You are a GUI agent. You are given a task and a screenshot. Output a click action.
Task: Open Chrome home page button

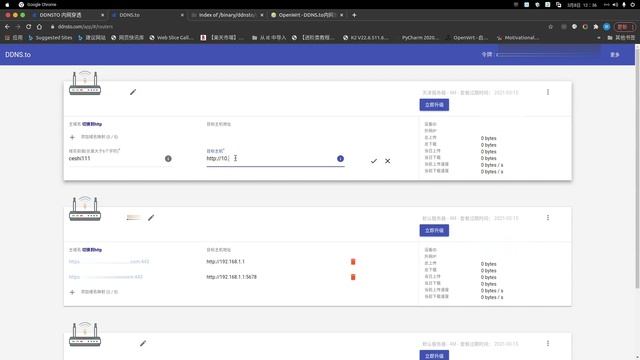[x=39, y=27]
